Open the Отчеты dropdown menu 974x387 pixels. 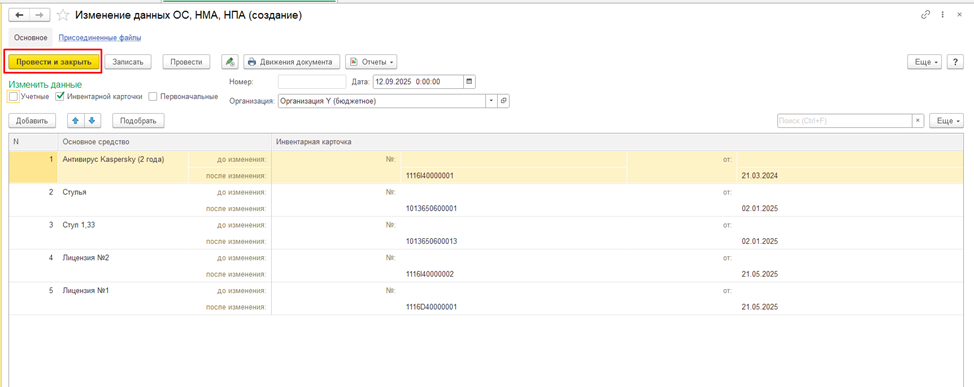point(371,62)
